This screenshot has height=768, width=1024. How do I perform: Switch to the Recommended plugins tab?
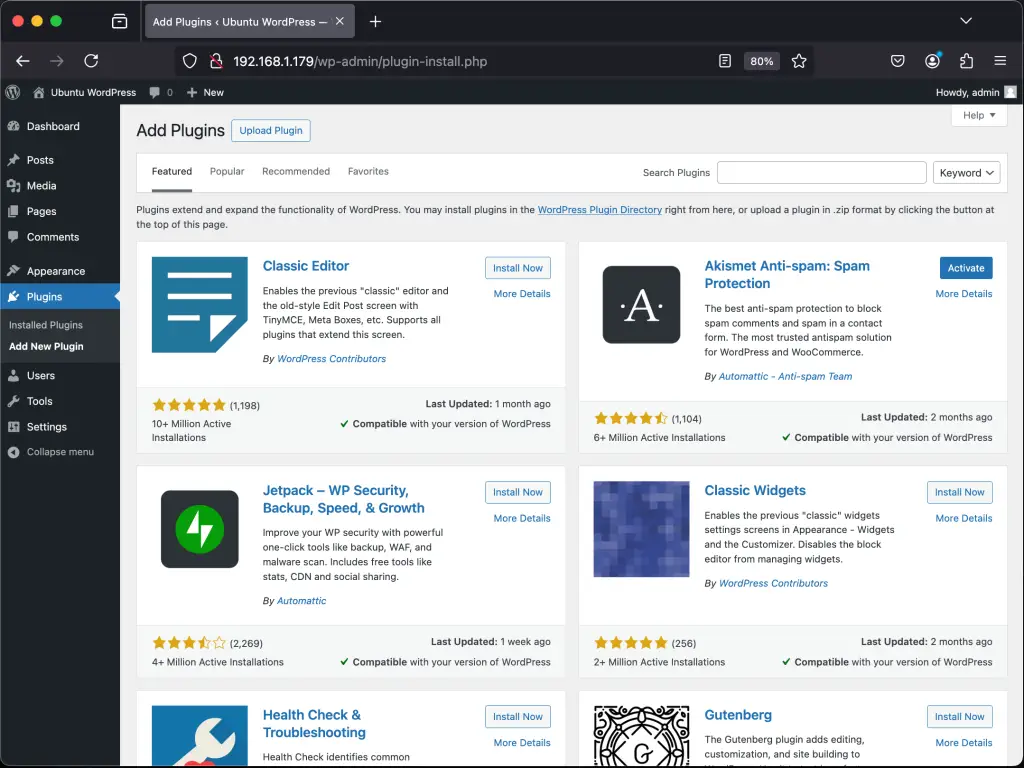[296, 171]
